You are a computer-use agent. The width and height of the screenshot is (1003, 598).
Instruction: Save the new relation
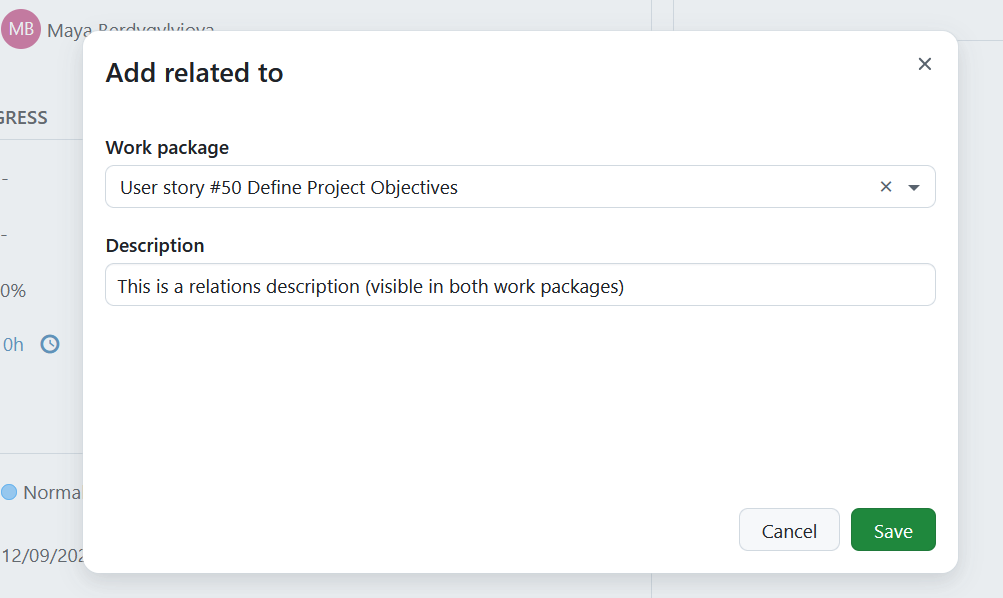(x=892, y=530)
